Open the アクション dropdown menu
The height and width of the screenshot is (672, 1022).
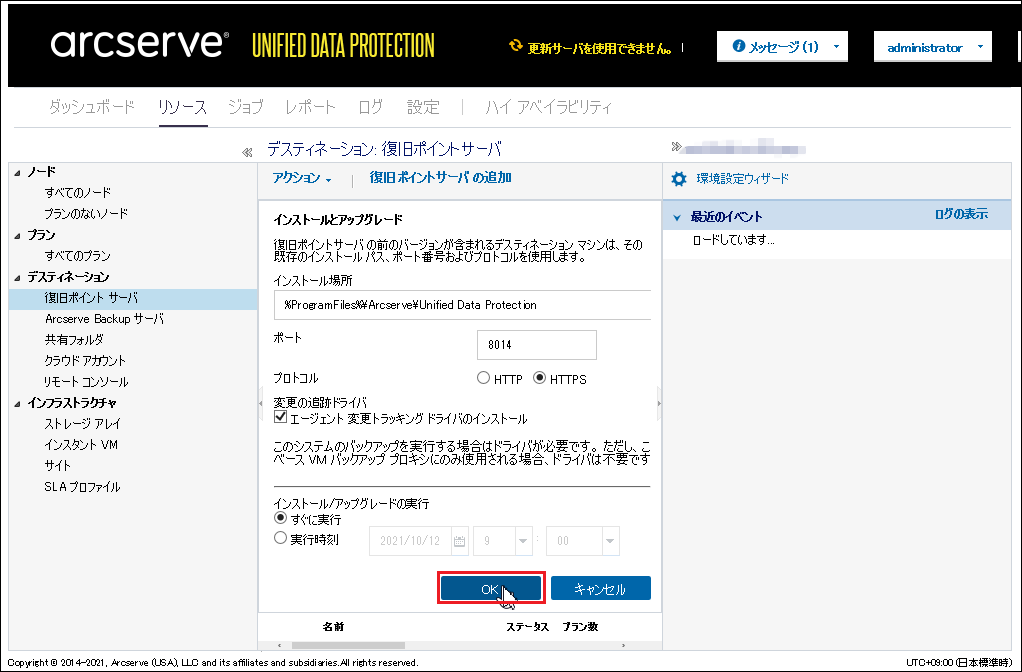(x=302, y=178)
